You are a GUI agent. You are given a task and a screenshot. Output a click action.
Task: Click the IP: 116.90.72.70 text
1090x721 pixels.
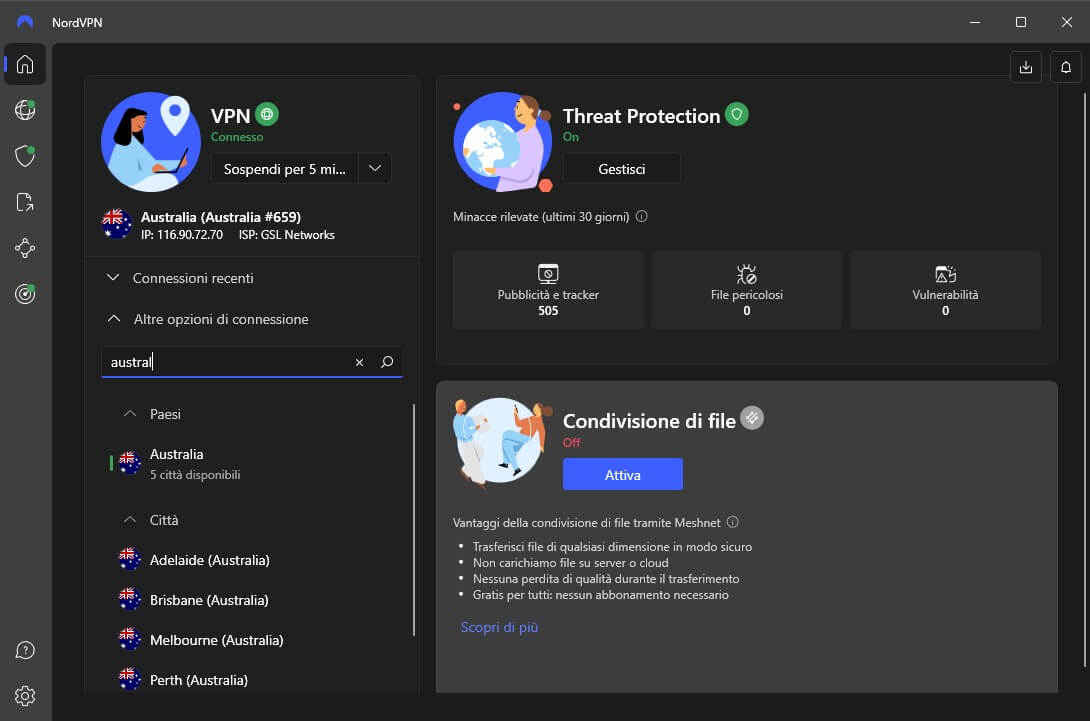point(182,235)
